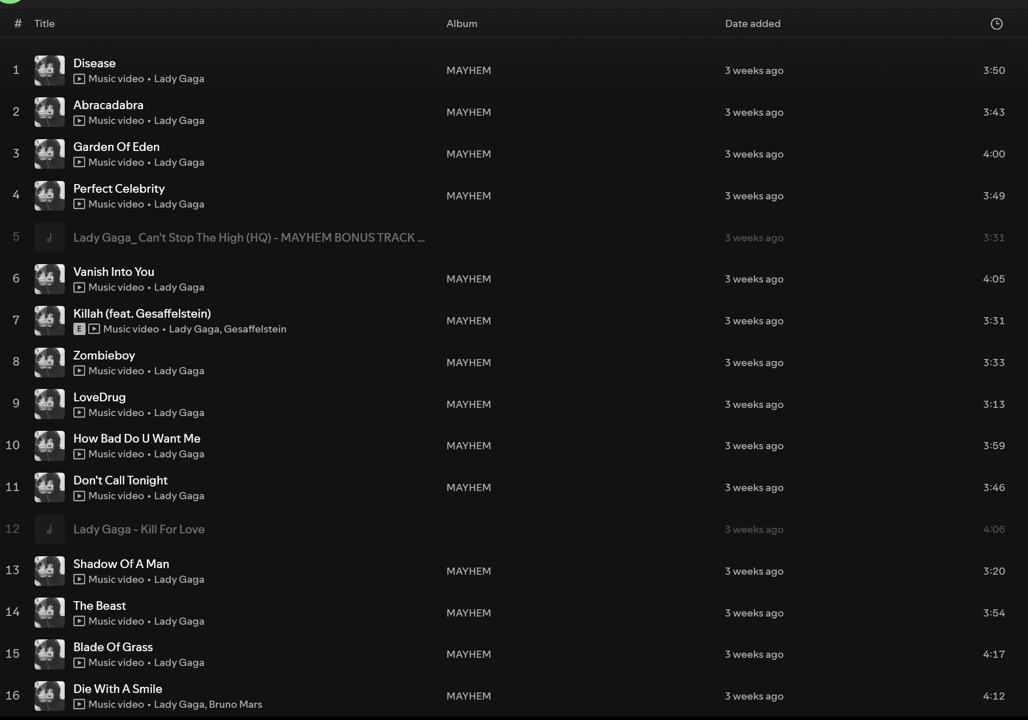Select the track title Perfect Celebrity

[119, 188]
